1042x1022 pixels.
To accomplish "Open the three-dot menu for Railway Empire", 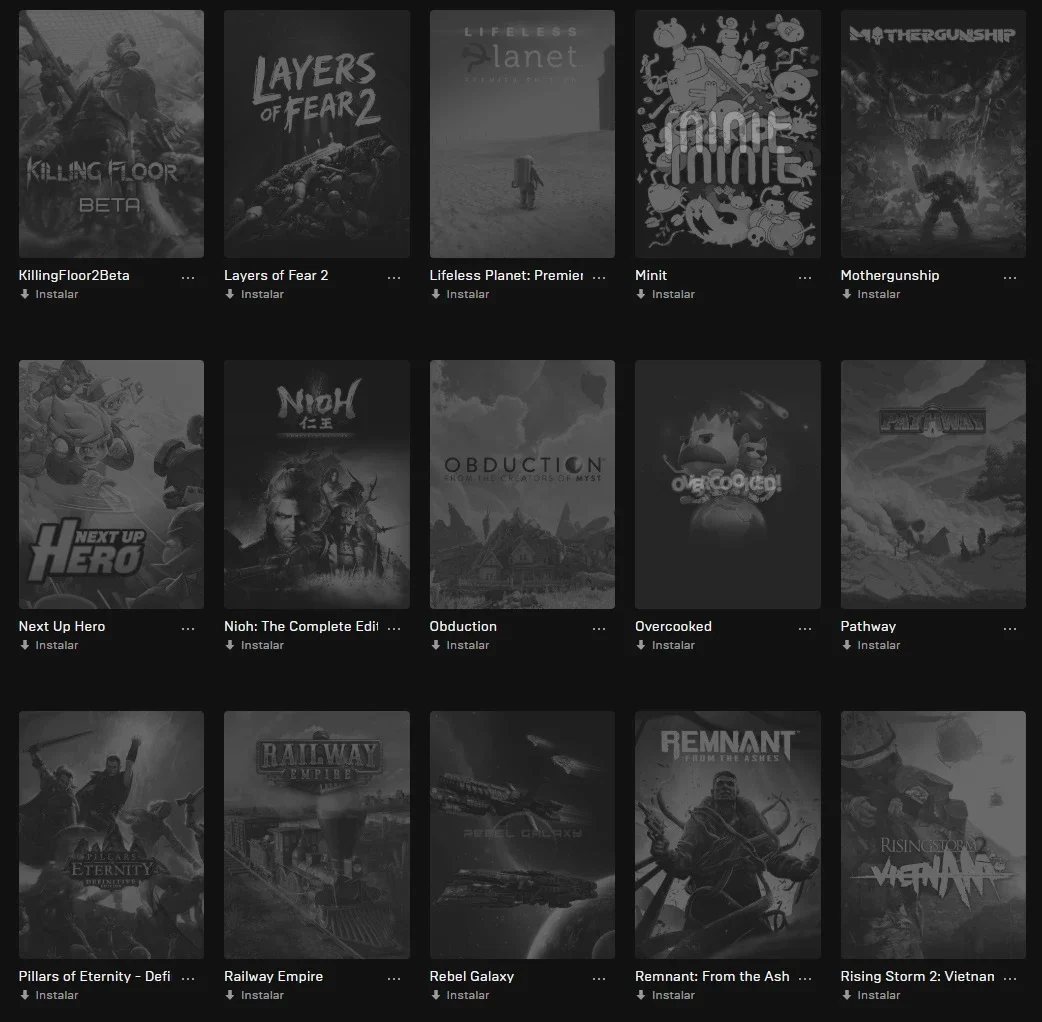I will (x=393, y=978).
